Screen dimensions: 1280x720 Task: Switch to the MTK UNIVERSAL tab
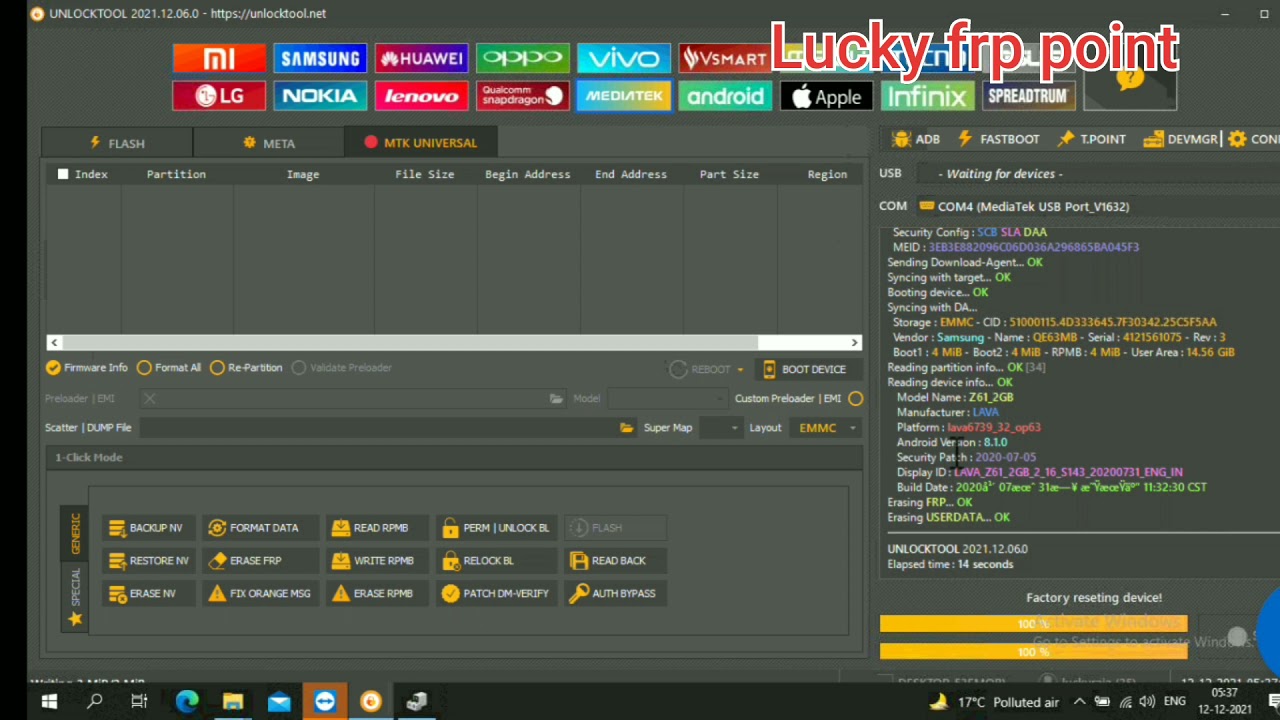(420, 143)
